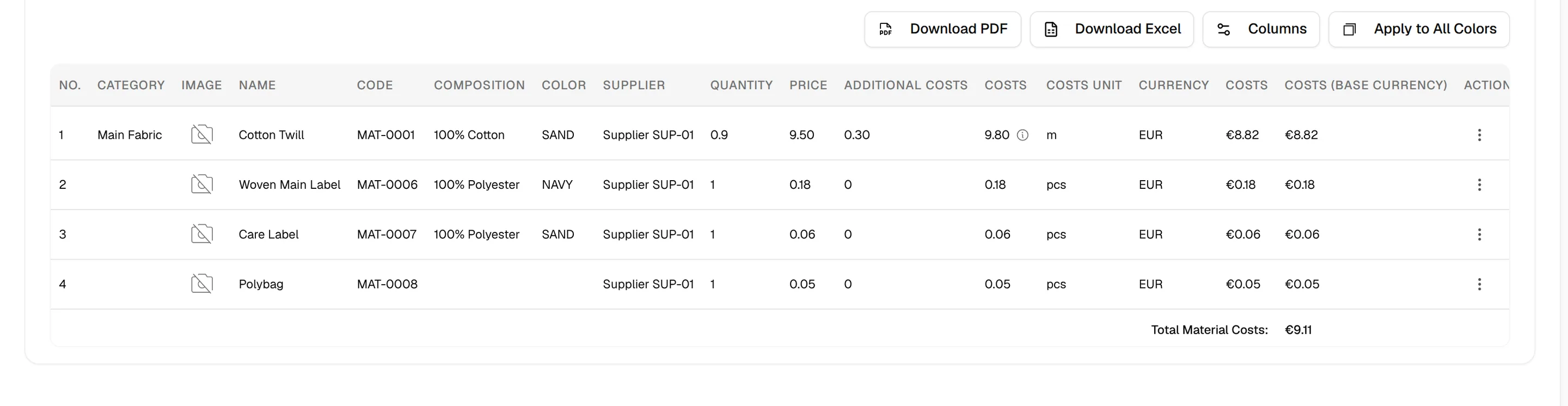Viewport: 1568px width, 406px height.
Task: Select the Care Label name cell
Action: [x=268, y=235]
